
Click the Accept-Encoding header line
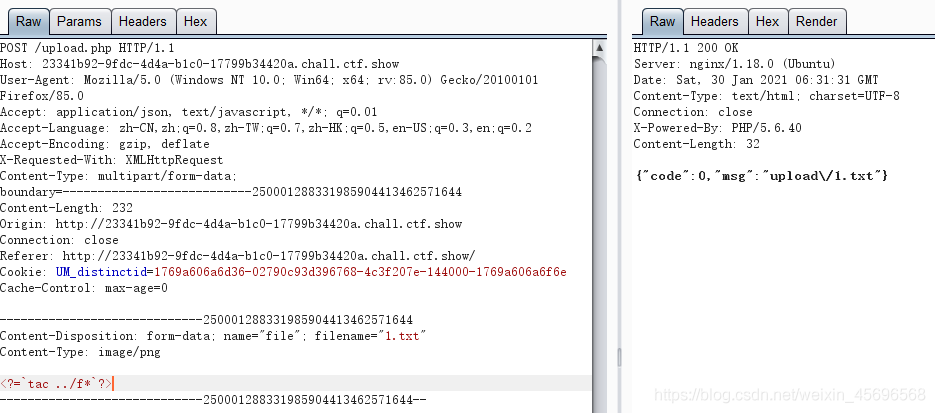[105, 144]
